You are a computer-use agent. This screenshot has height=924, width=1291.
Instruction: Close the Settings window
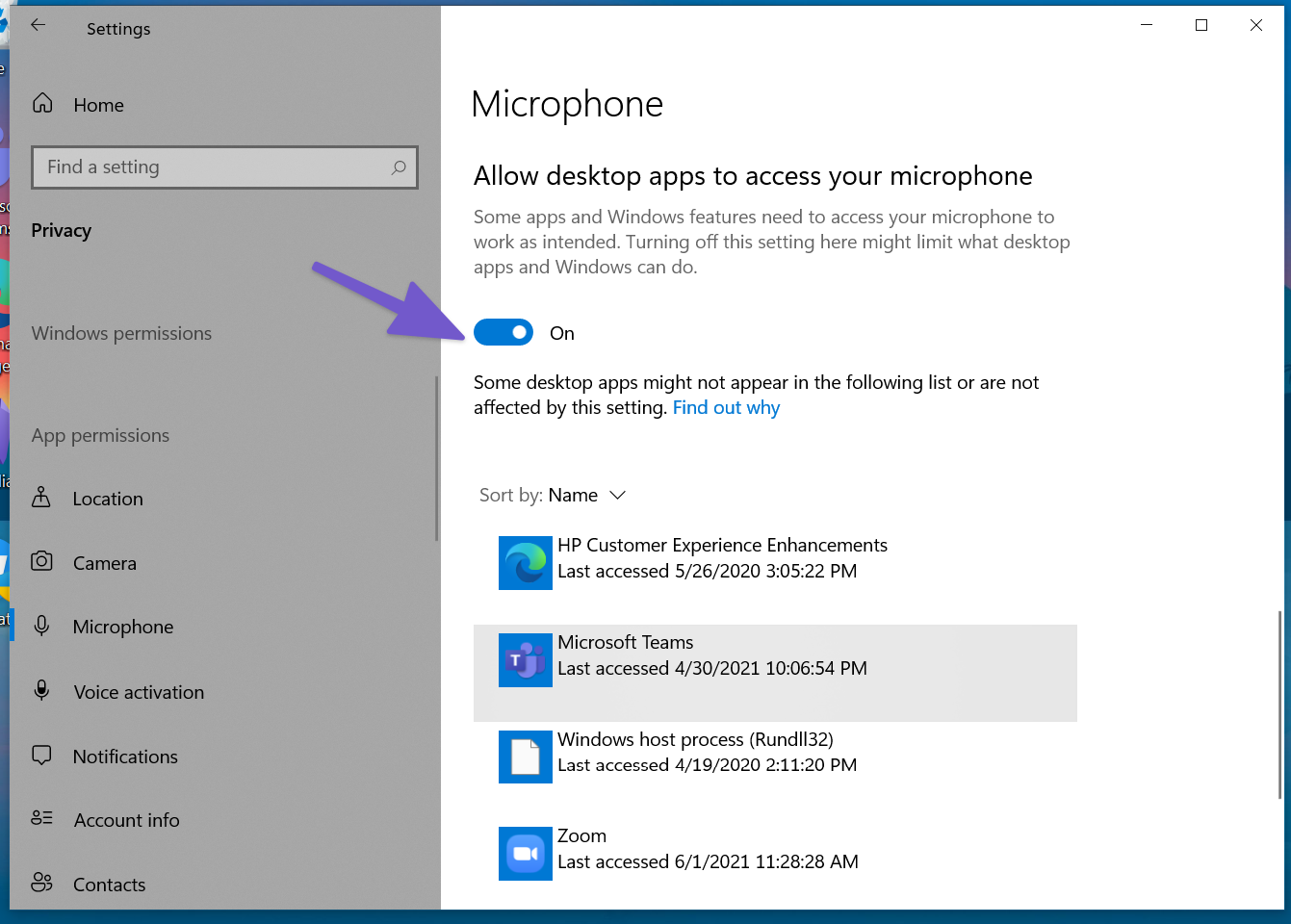tap(1256, 25)
